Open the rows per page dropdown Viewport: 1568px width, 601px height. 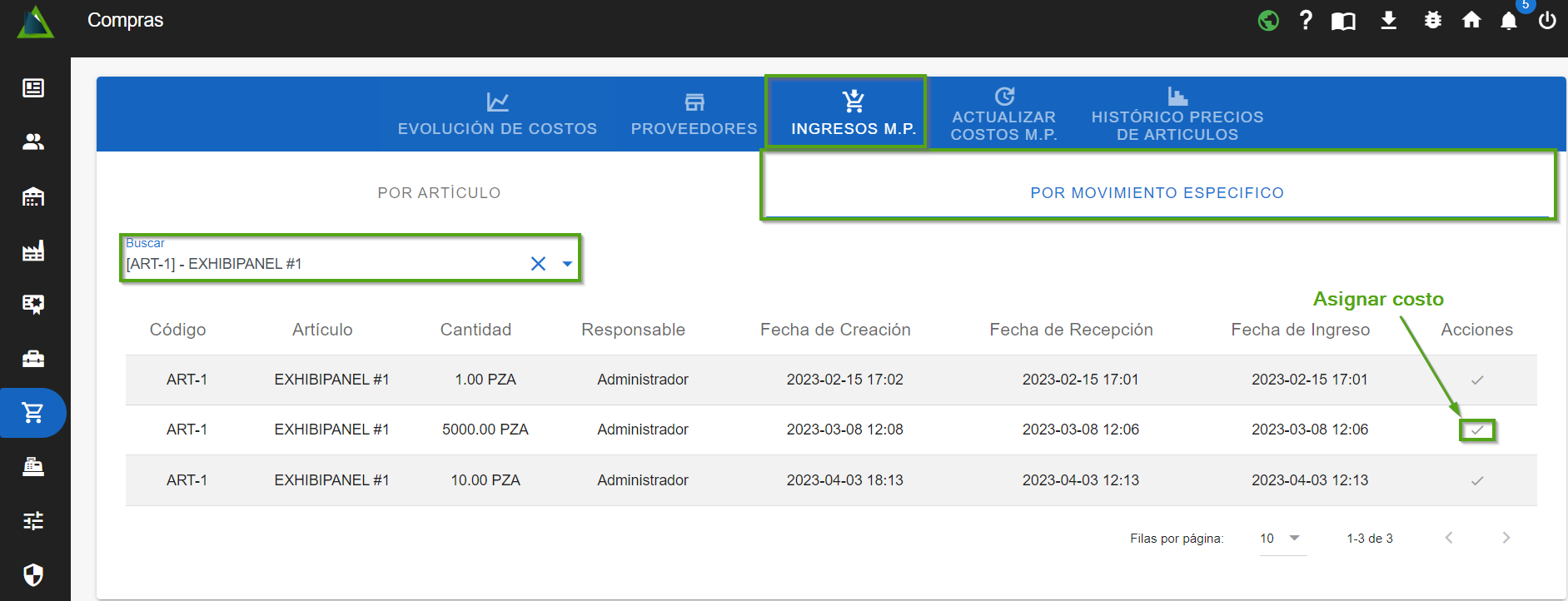coord(1282,539)
